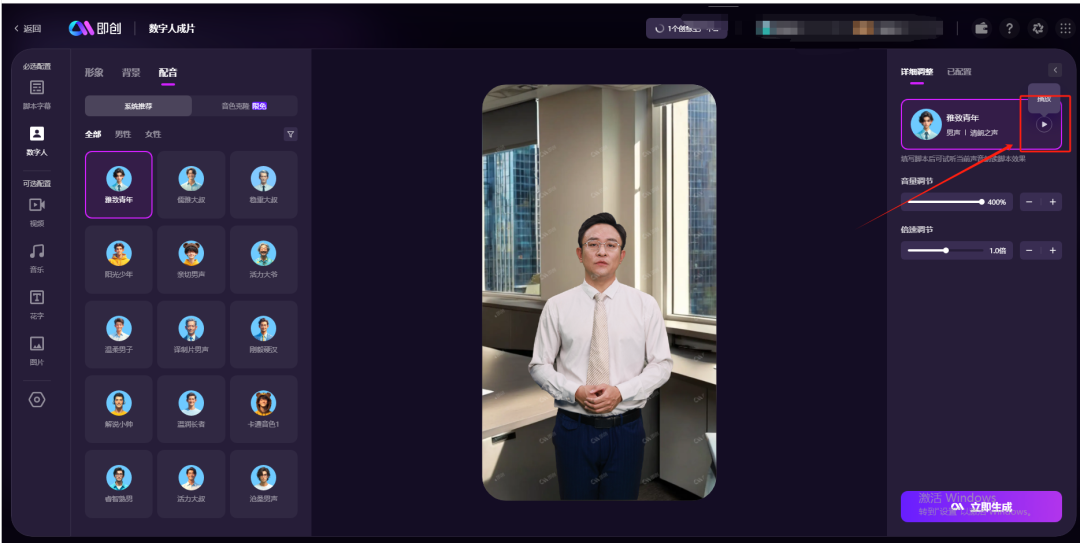Open the 图片 image sidebar icon

(x=36, y=343)
